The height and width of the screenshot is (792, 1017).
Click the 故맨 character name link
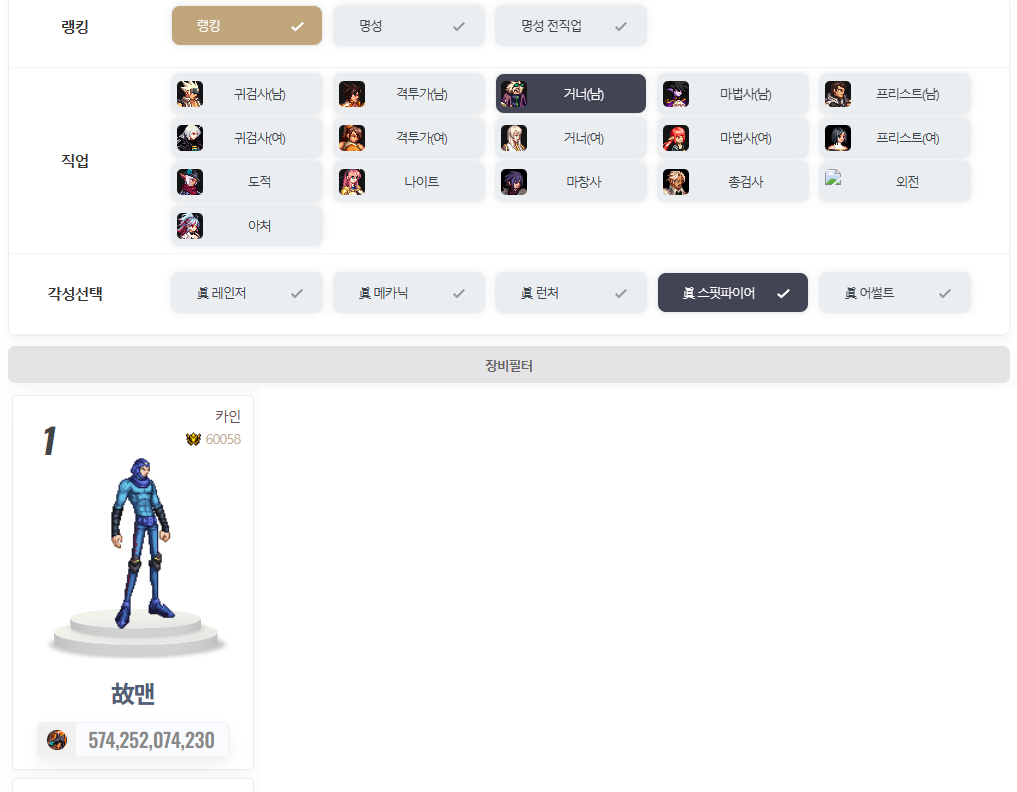(133, 694)
